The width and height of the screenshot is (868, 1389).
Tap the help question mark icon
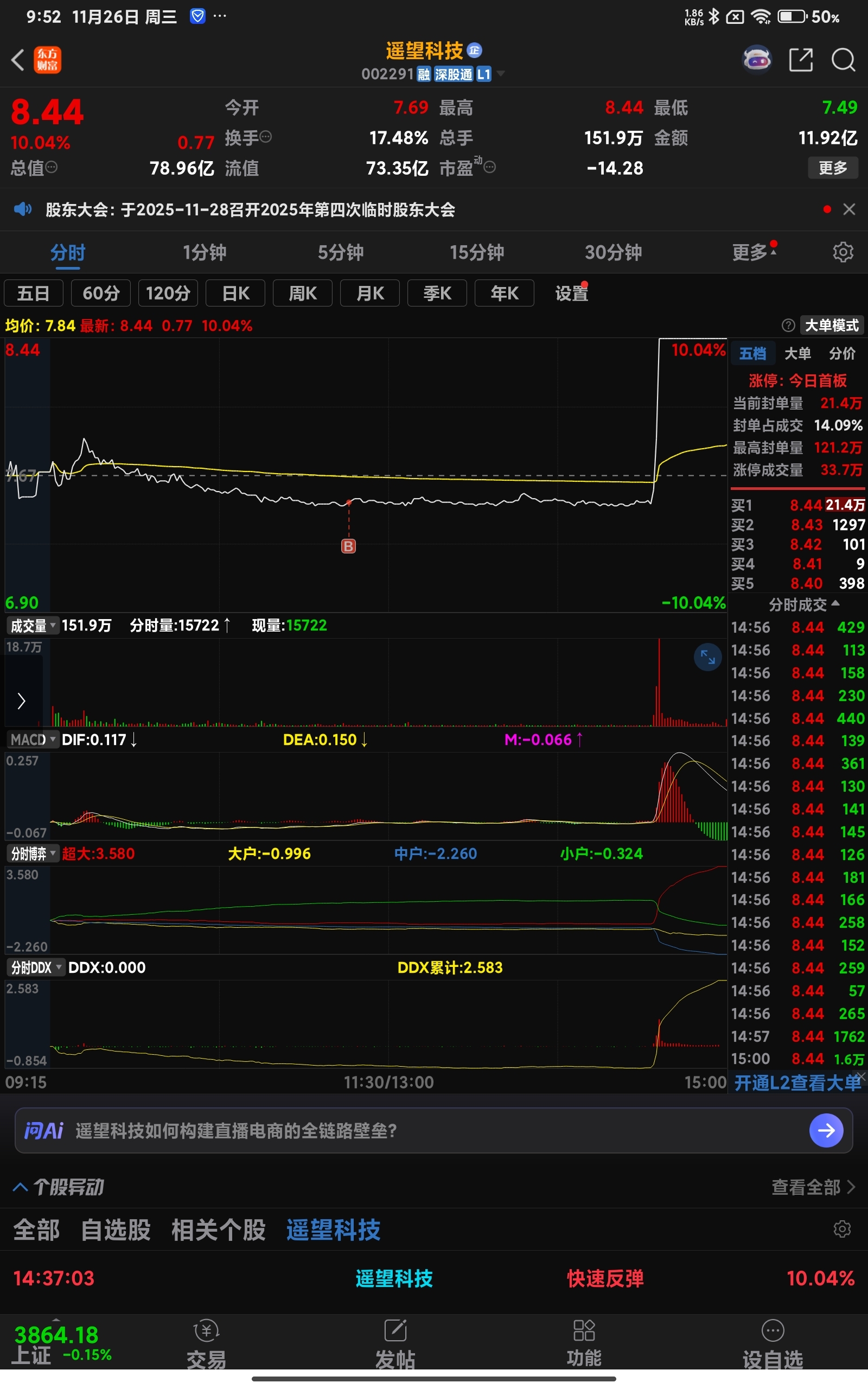[x=788, y=326]
